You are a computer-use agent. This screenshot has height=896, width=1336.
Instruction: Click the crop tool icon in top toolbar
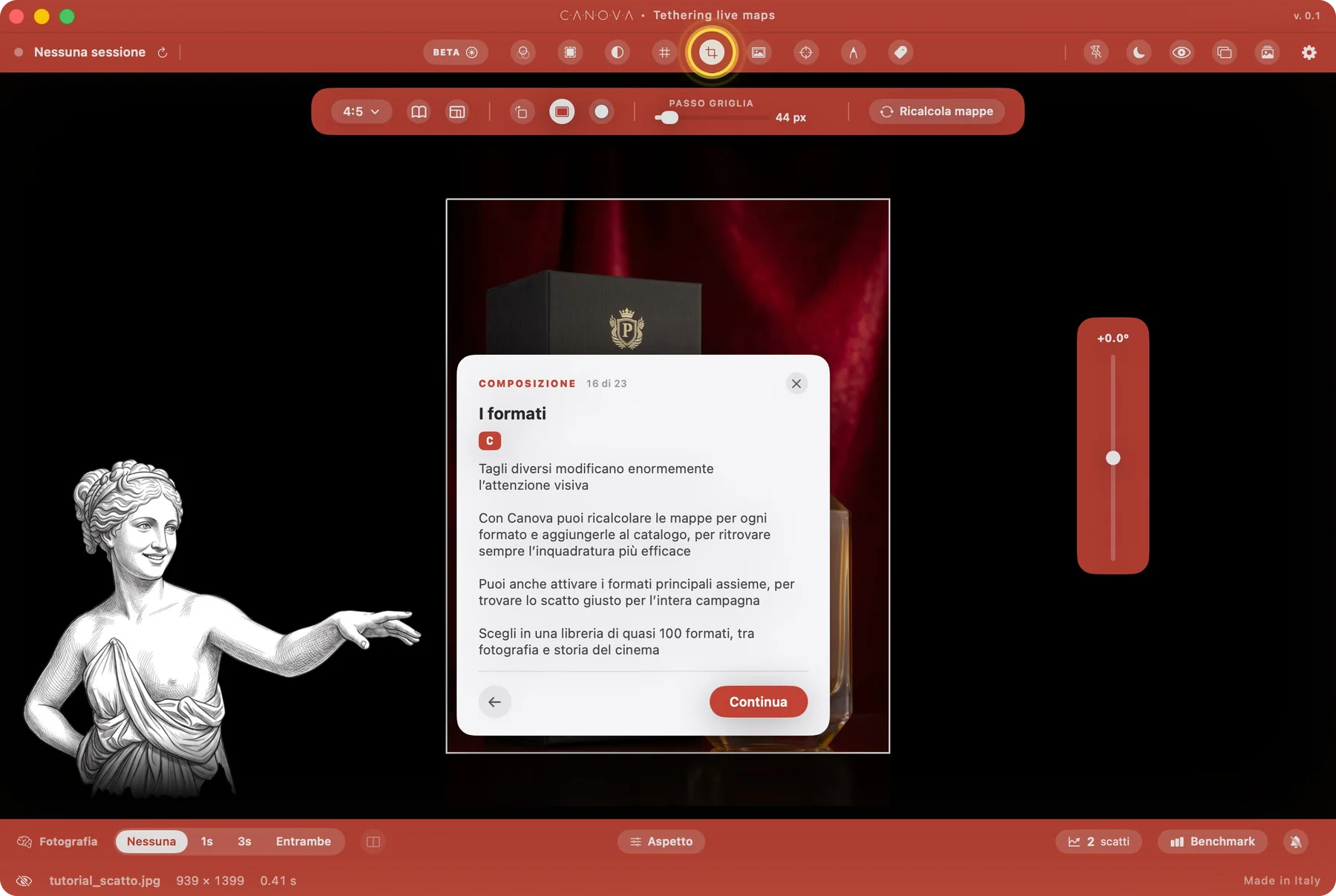(711, 52)
